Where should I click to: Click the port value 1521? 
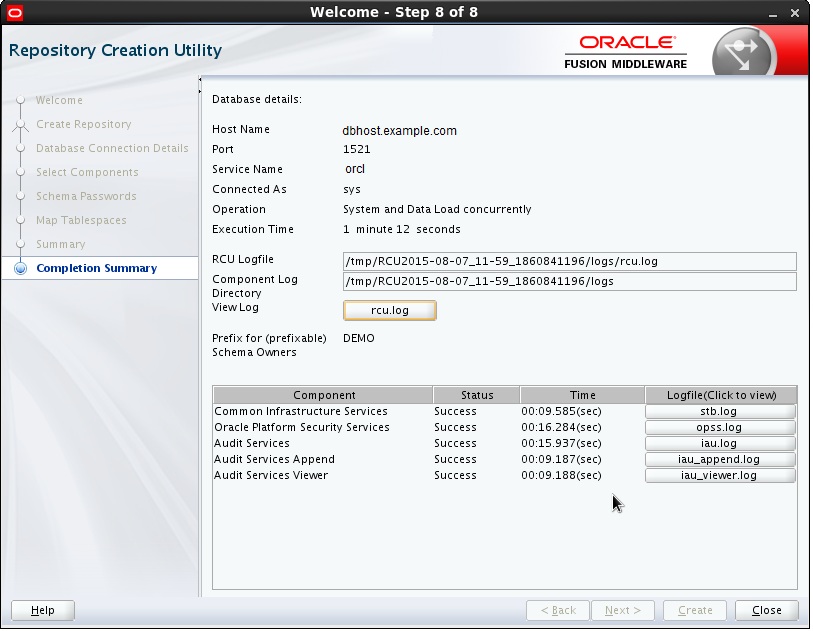click(x=357, y=149)
